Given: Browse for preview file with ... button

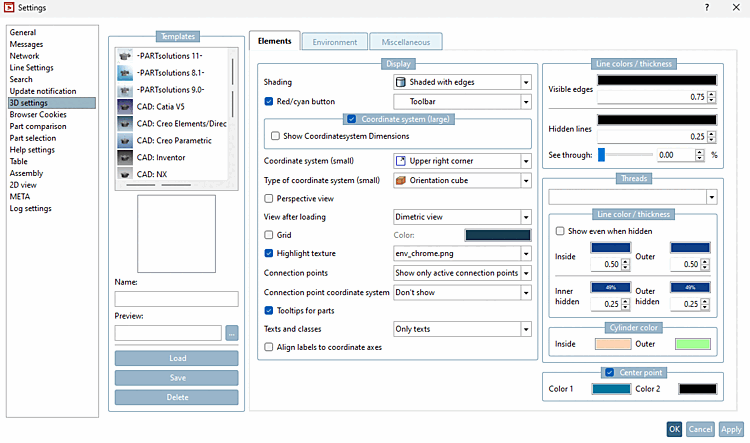Looking at the screenshot, I should (x=232, y=333).
